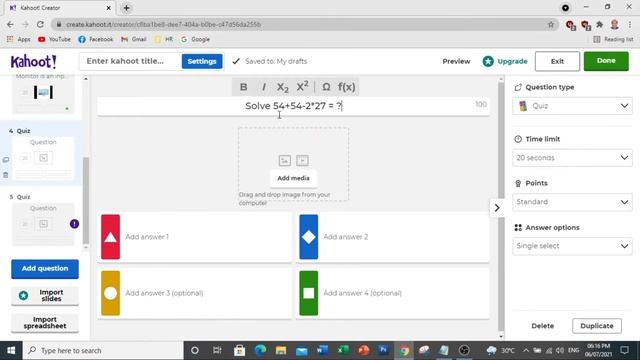Show hidden system tray icons
The image size is (640, 360).
[526, 350]
